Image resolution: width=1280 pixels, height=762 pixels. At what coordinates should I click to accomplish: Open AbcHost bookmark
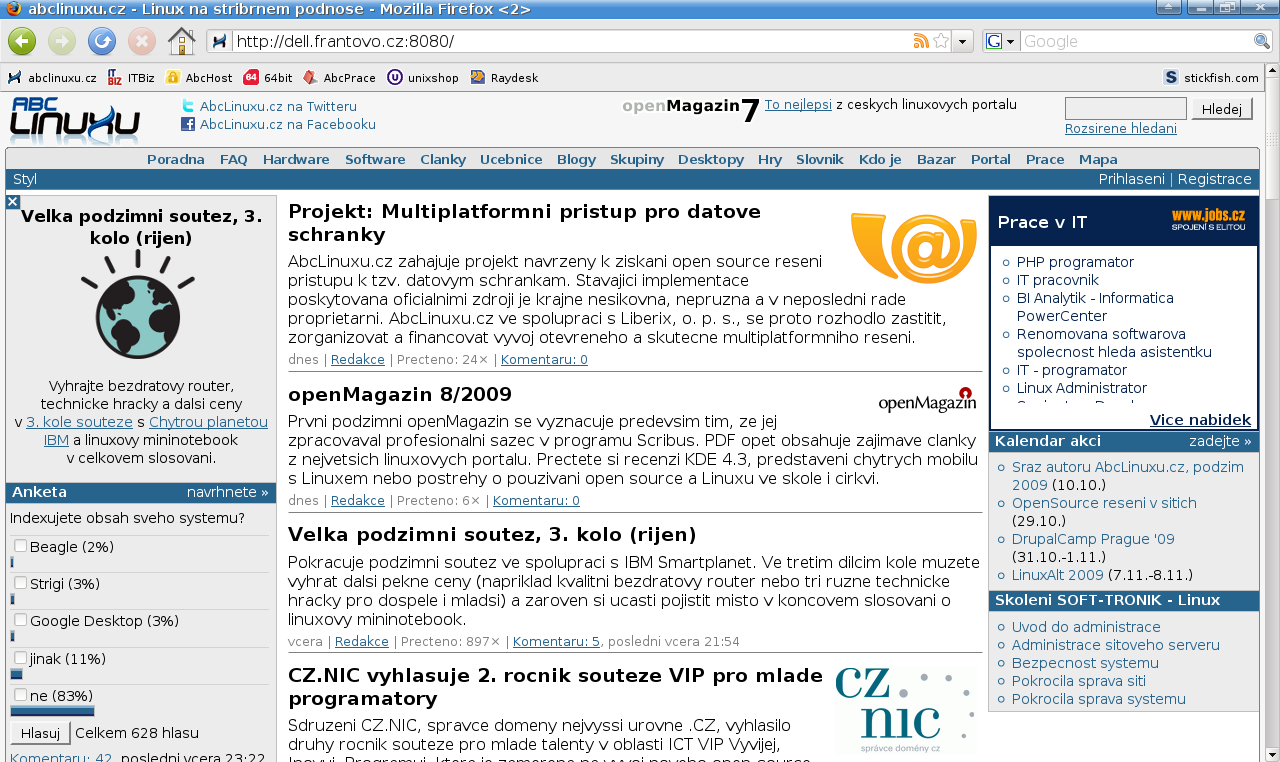199,77
